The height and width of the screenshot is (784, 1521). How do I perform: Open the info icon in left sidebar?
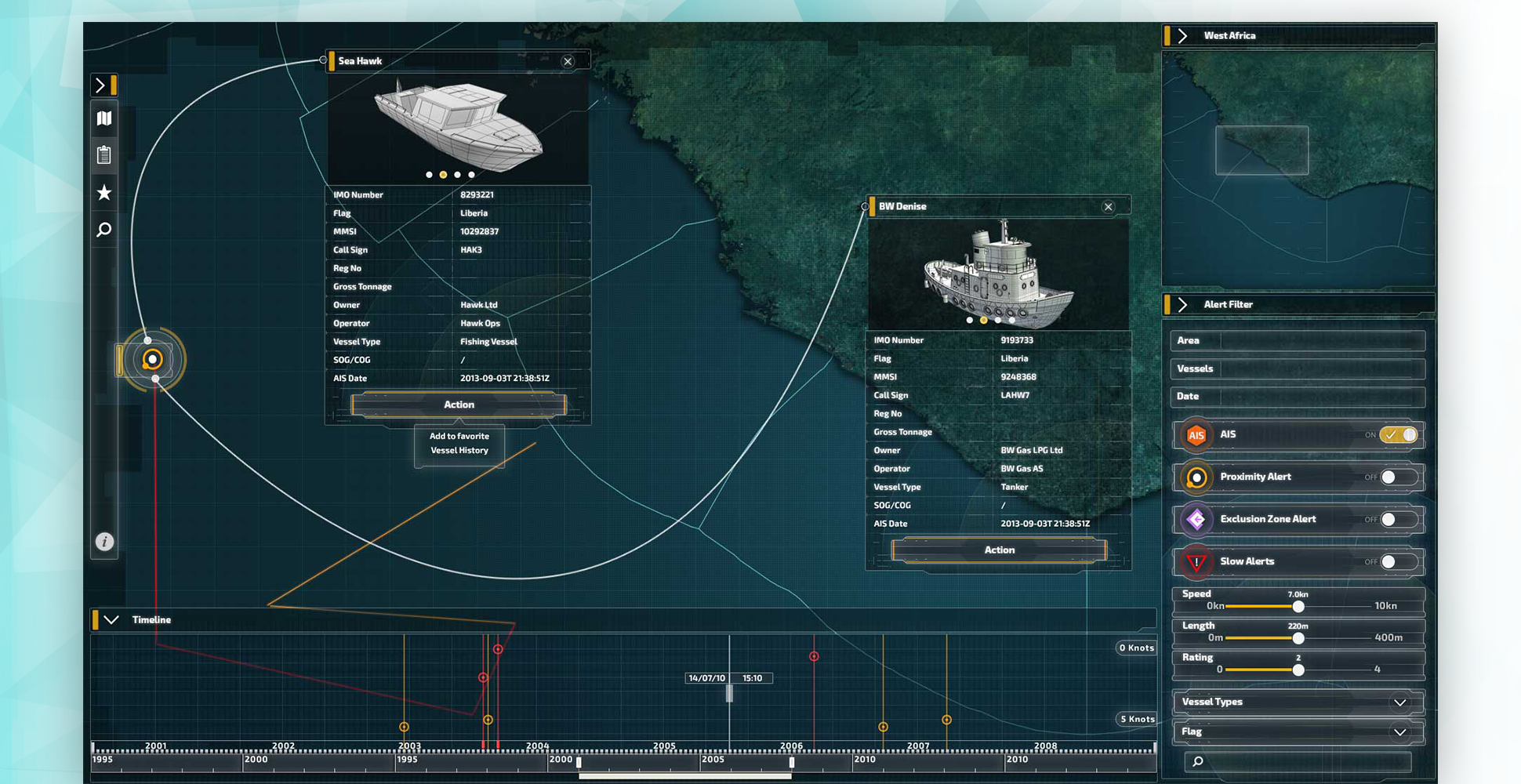click(x=104, y=542)
